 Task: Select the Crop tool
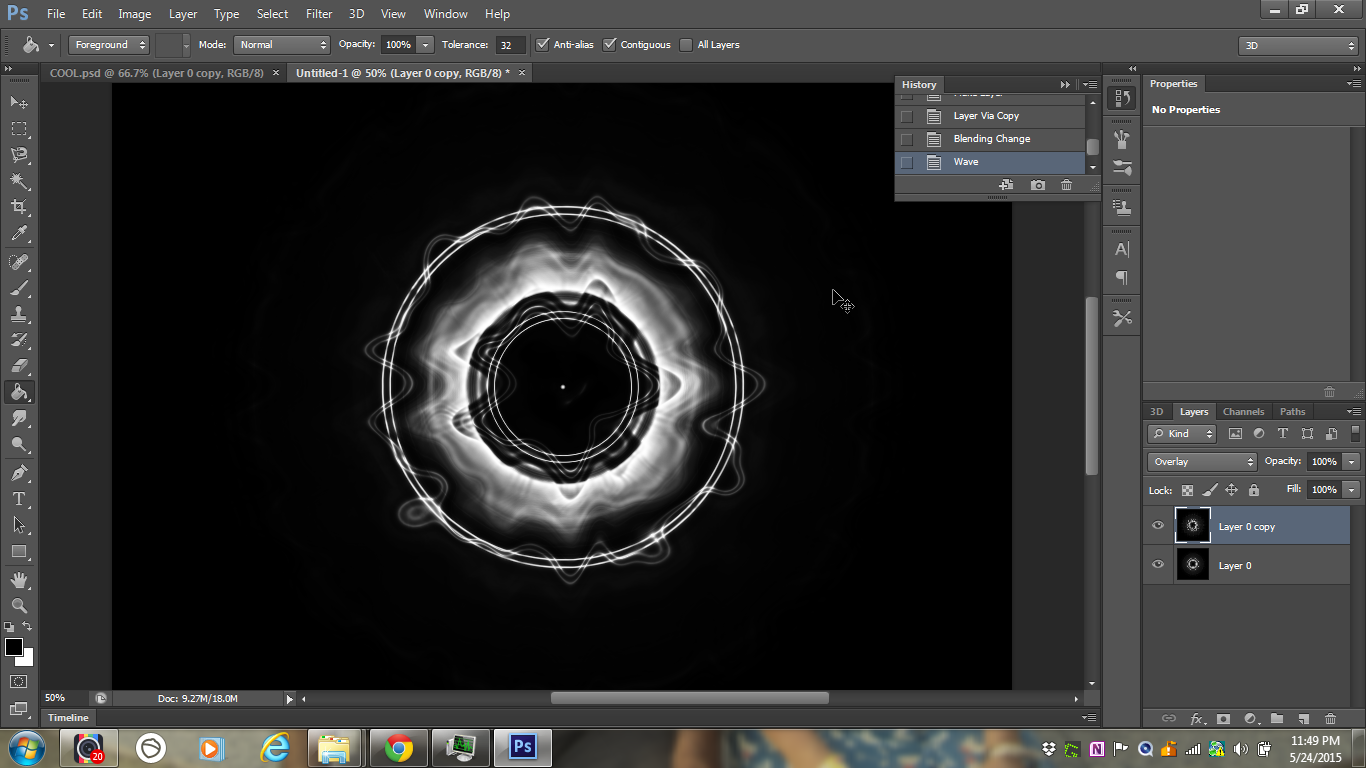[x=19, y=207]
